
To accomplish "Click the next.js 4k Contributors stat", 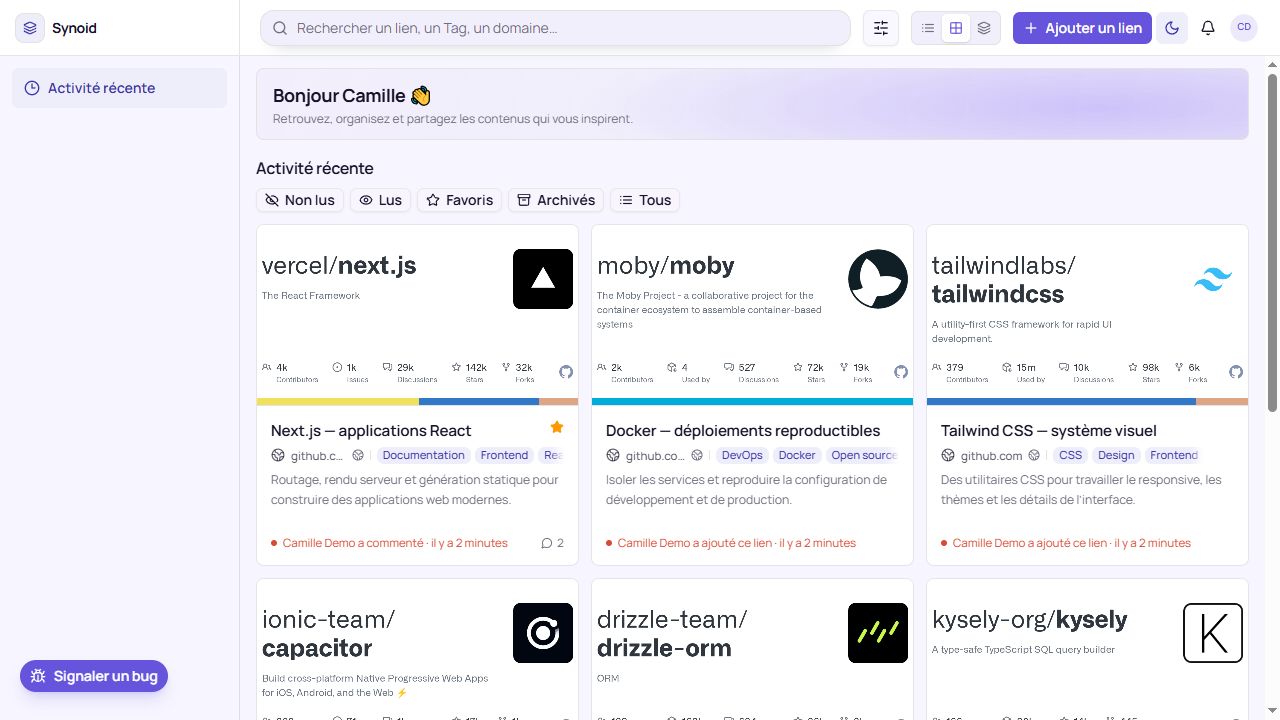I will [x=290, y=372].
